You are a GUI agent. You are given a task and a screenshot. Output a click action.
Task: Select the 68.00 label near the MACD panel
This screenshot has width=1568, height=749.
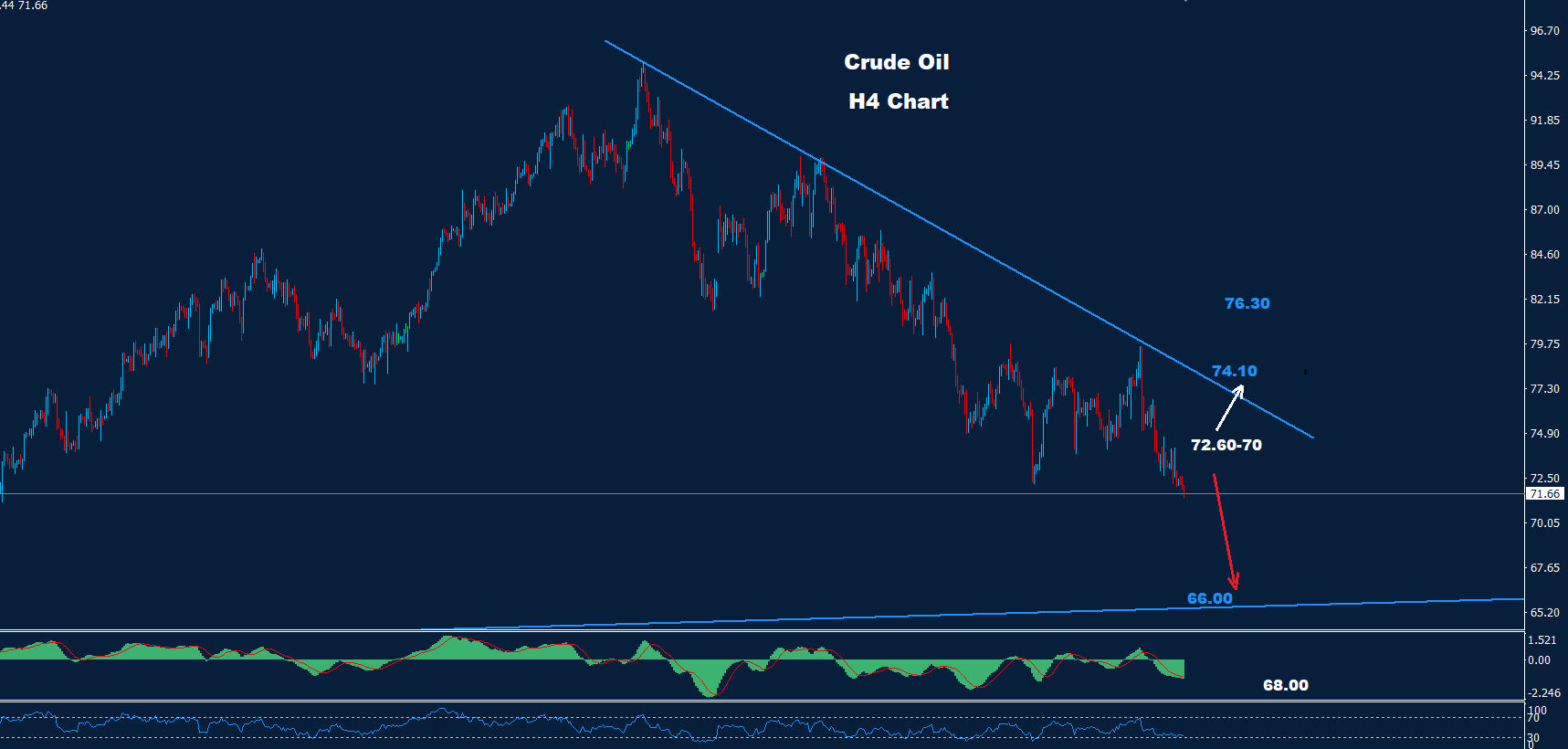pyautogui.click(x=1285, y=685)
